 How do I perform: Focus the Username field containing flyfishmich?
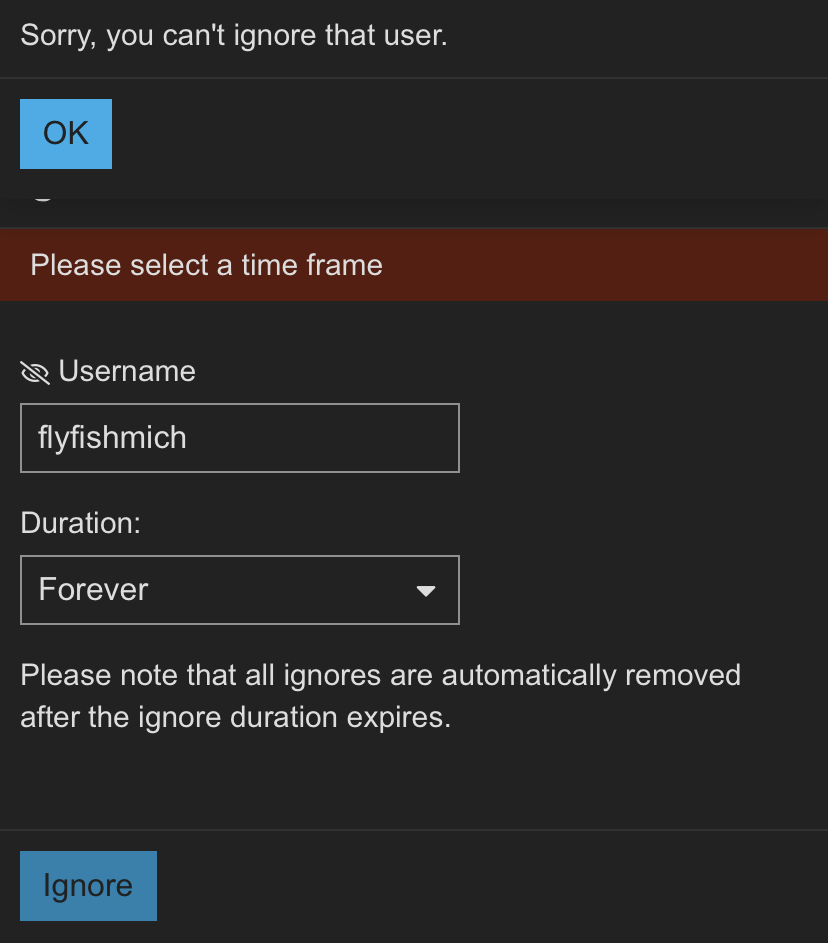[x=239, y=438]
